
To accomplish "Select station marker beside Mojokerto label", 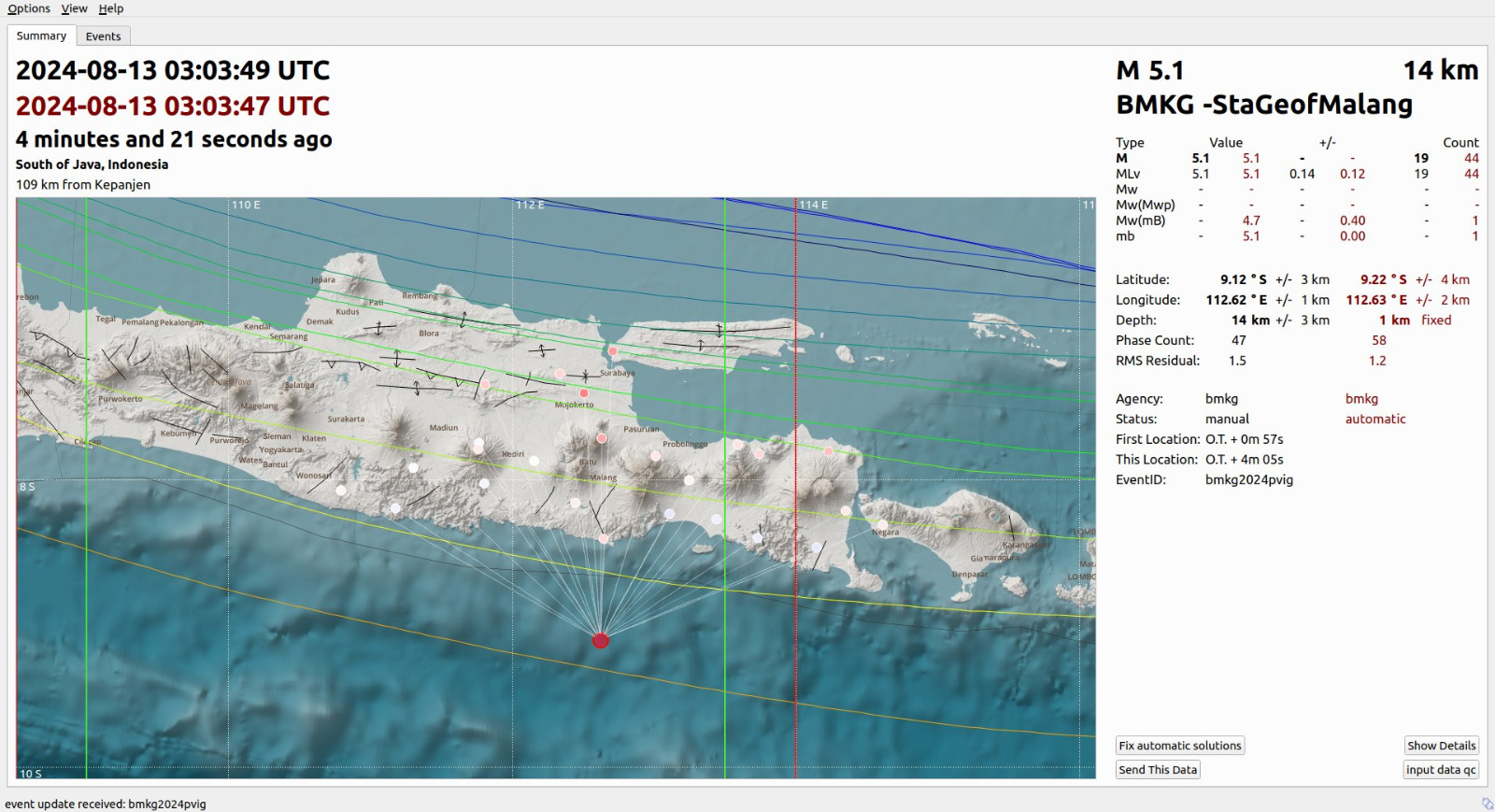I will (x=584, y=393).
